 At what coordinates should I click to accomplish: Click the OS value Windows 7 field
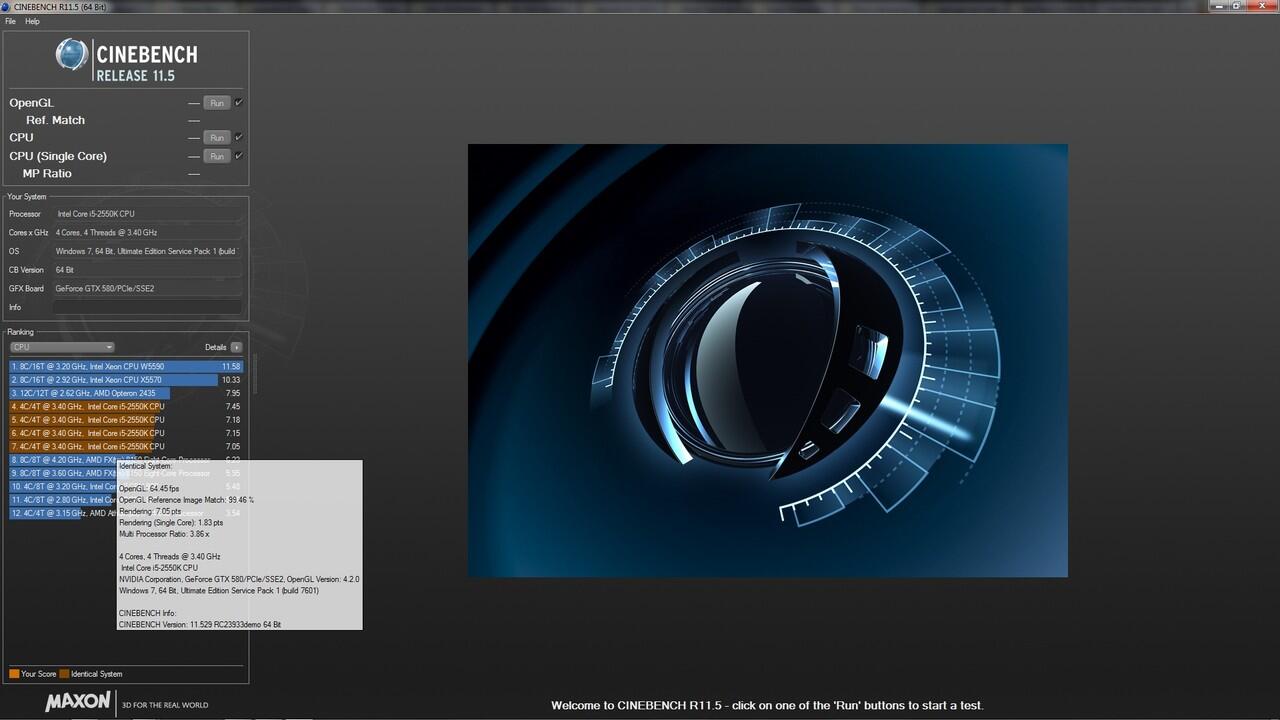click(148, 251)
